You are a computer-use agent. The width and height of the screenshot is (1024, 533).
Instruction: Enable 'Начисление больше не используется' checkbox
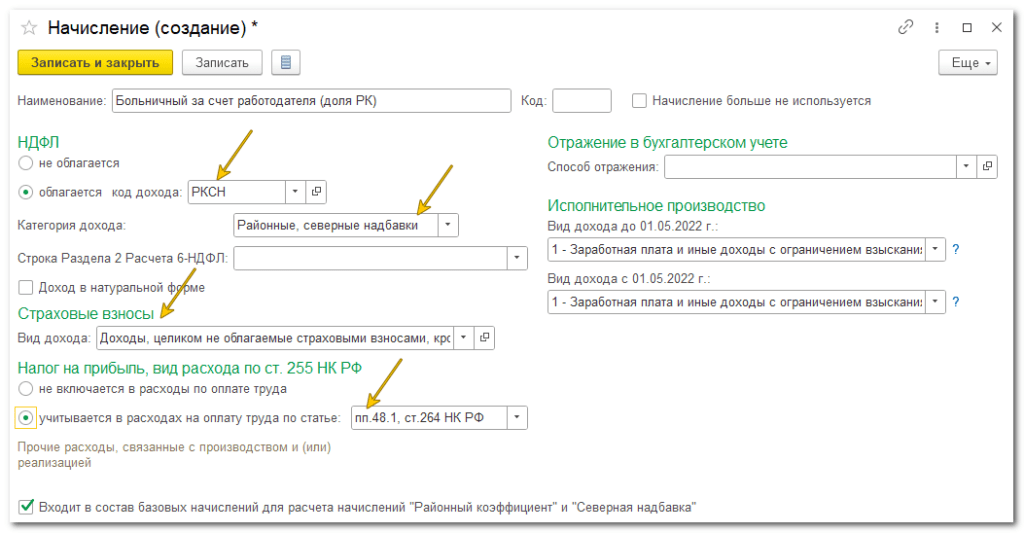click(639, 101)
